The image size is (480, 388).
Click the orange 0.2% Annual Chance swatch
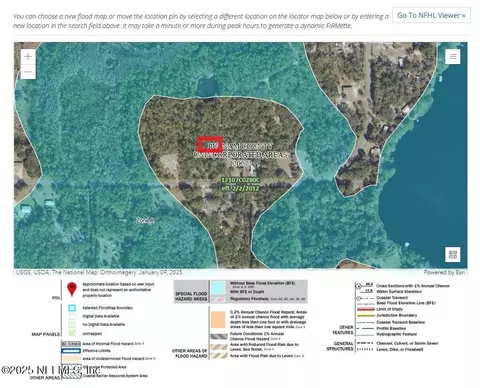click(x=218, y=320)
